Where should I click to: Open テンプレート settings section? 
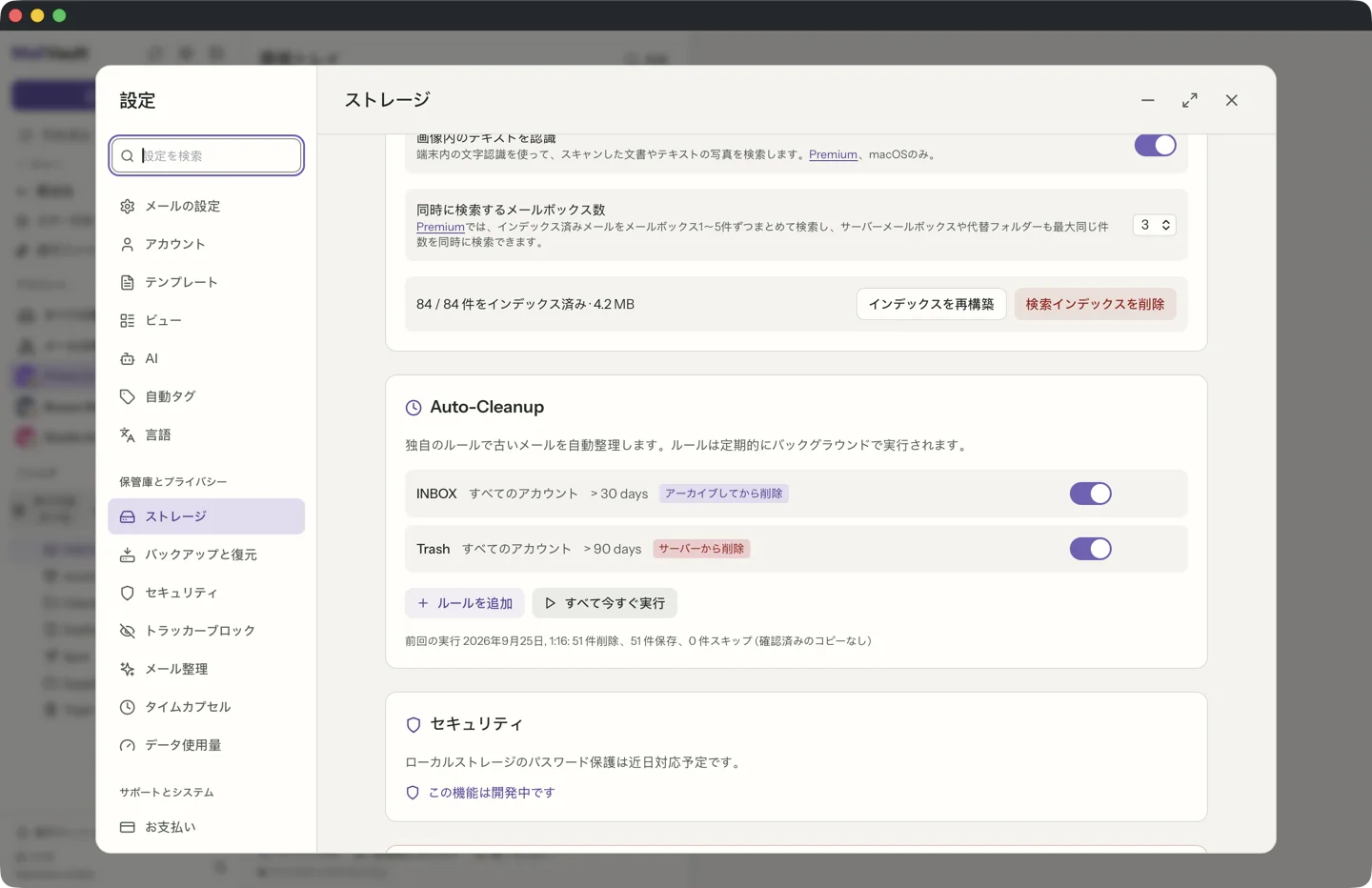(x=206, y=282)
